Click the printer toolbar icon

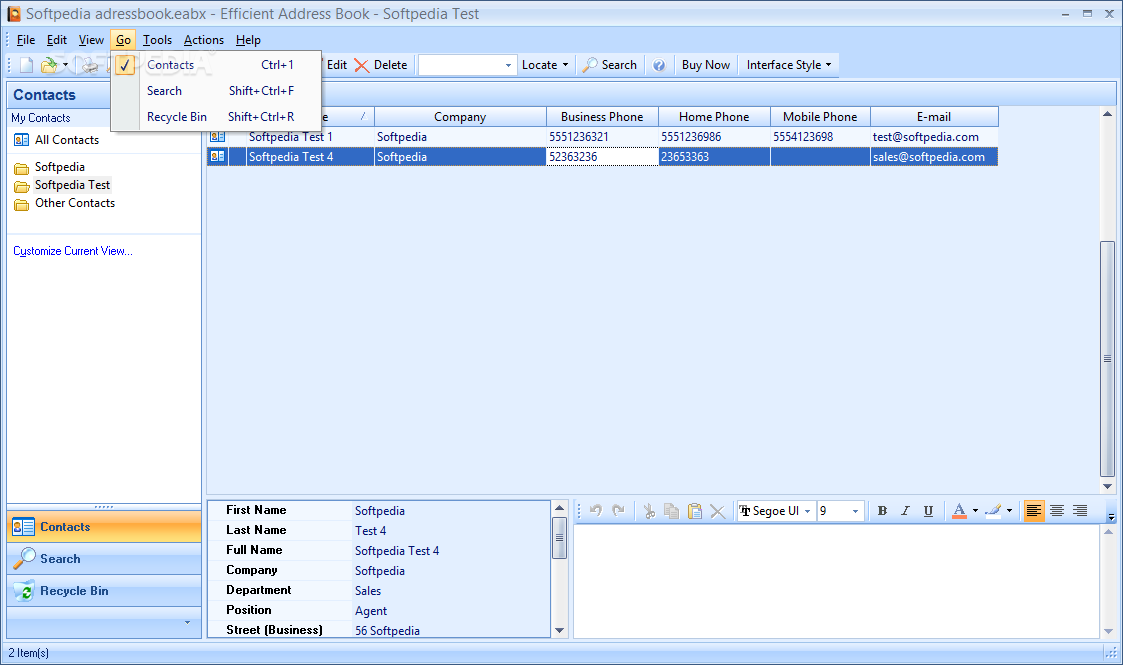(x=90, y=65)
